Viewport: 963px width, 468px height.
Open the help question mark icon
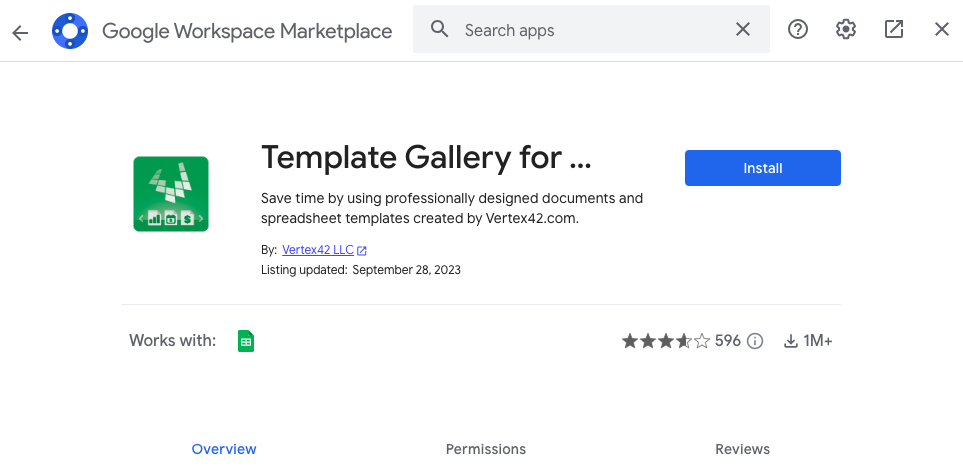(x=798, y=29)
